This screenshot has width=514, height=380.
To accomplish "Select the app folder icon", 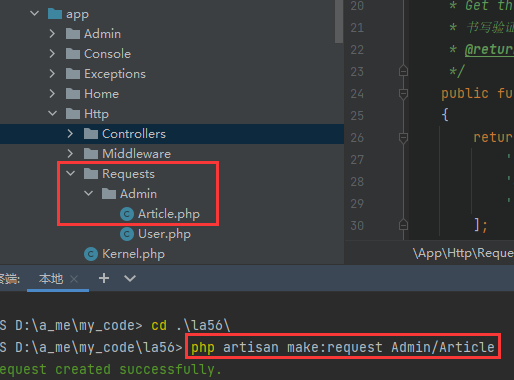I will (x=55, y=14).
